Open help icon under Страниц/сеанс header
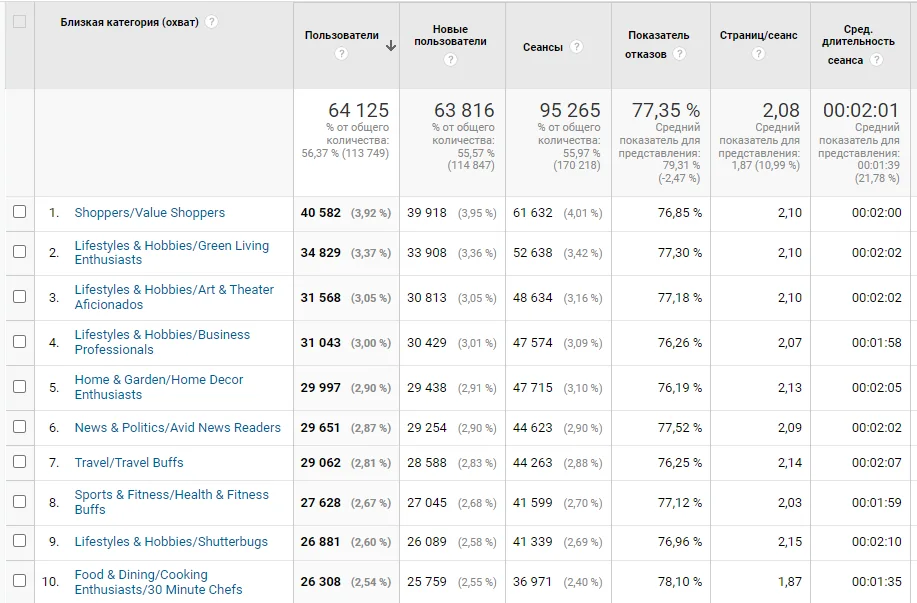Image resolution: width=917 pixels, height=603 pixels. coord(759,54)
